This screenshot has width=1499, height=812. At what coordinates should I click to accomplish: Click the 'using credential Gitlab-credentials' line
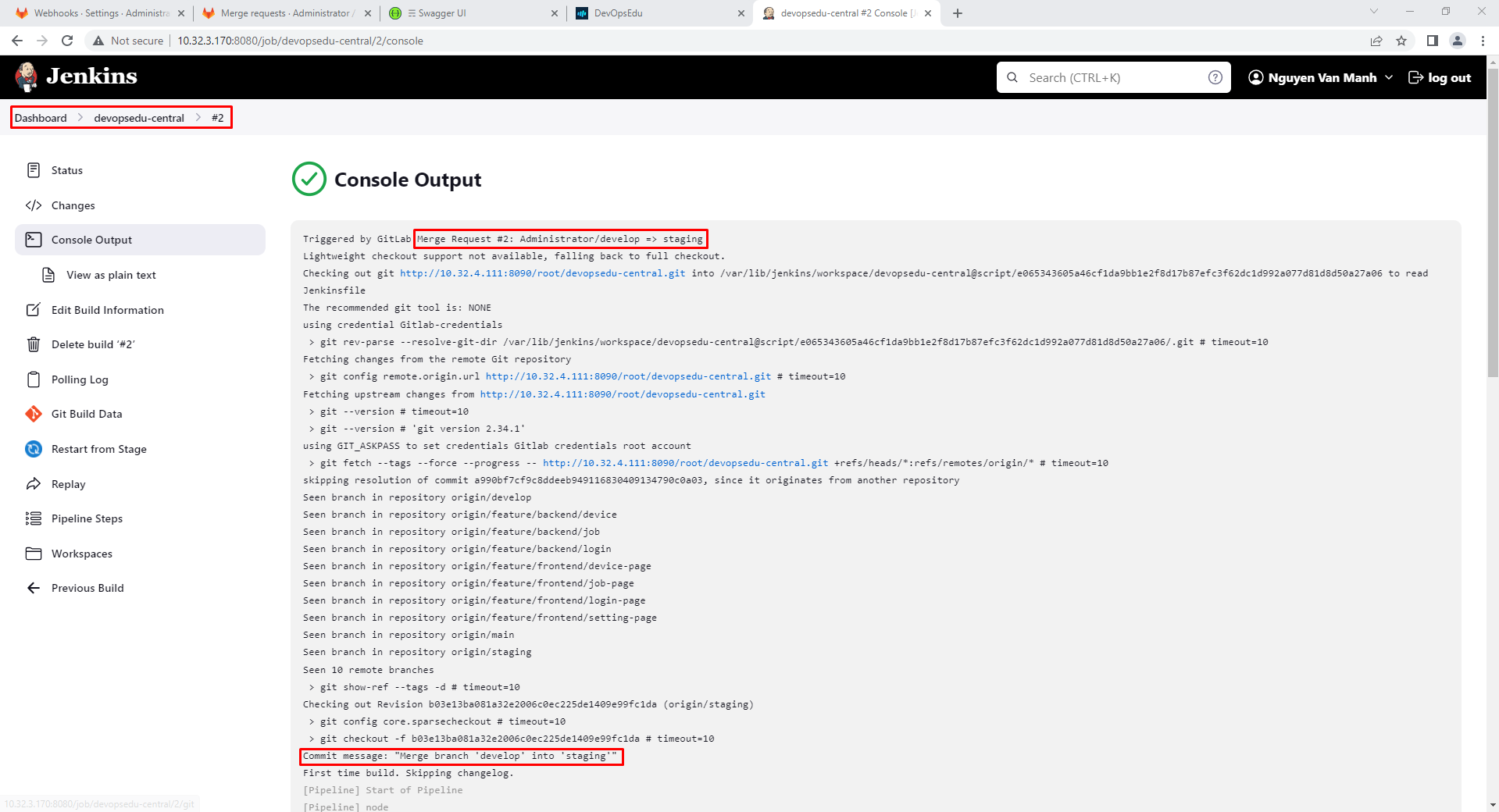pos(402,325)
